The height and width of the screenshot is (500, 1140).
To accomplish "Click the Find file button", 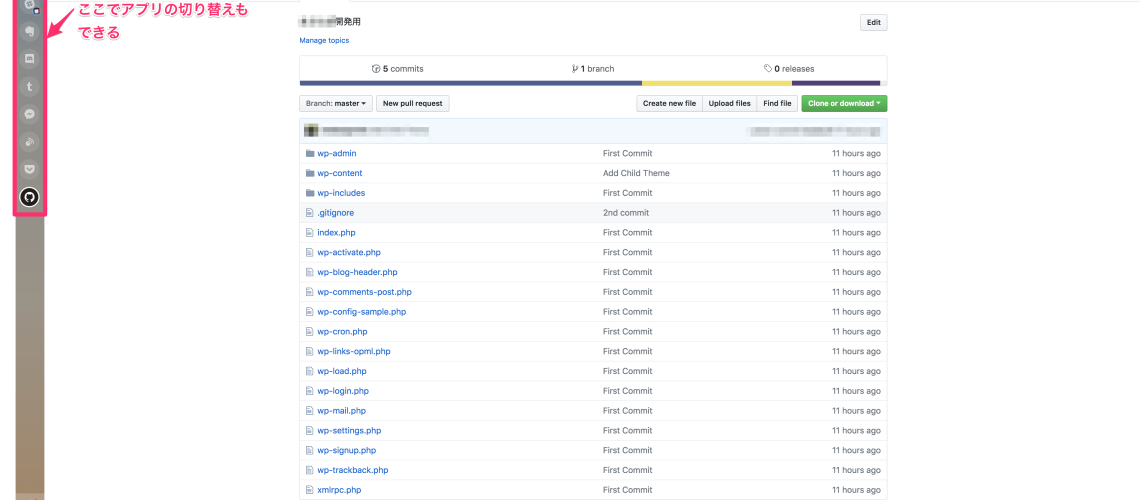I will pos(777,103).
